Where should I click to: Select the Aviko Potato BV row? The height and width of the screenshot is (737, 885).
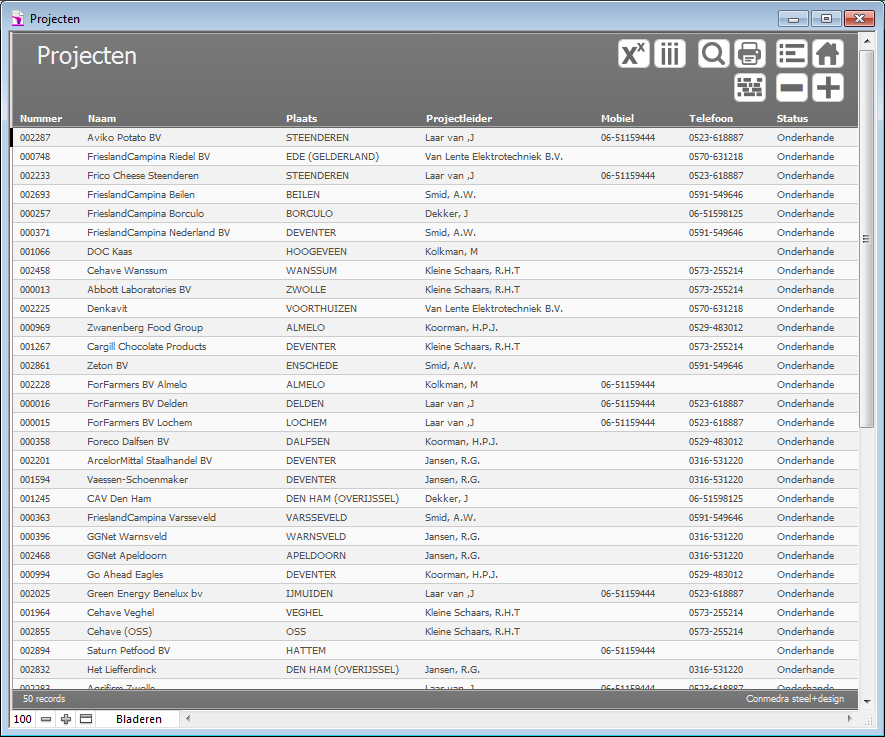124,138
